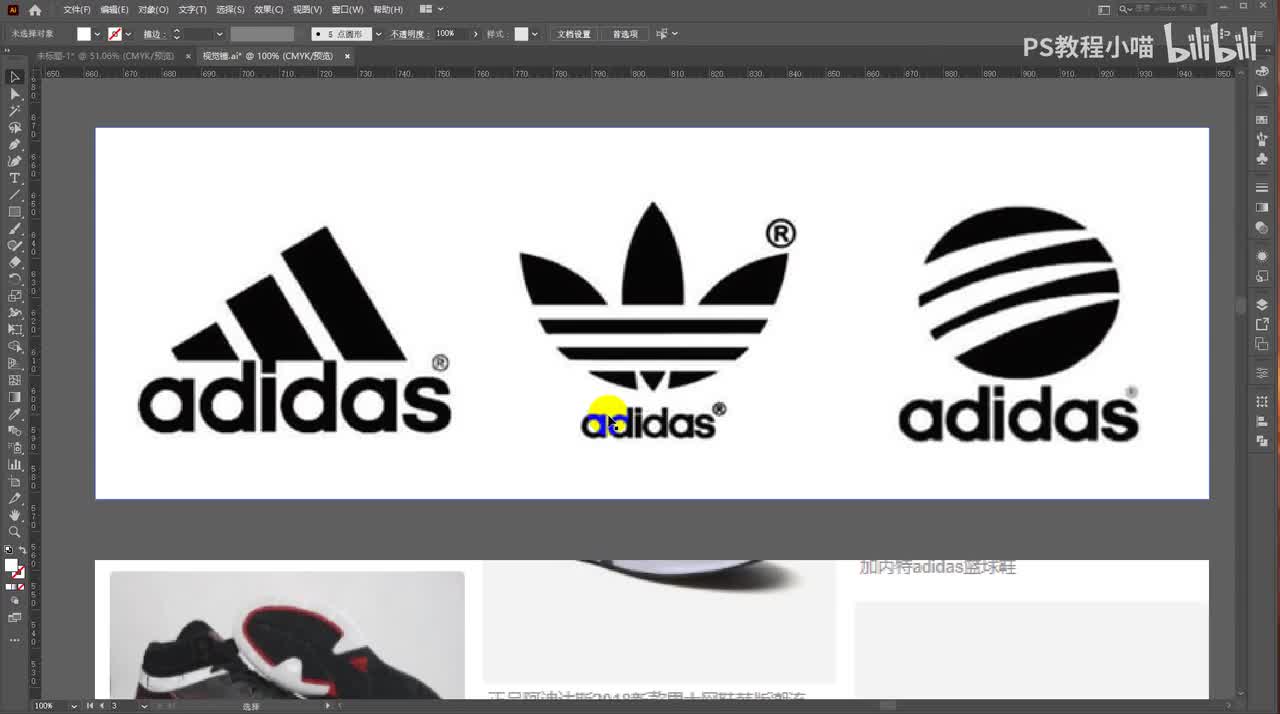Open the Layers panel icon
The image size is (1280, 714).
[x=1262, y=305]
